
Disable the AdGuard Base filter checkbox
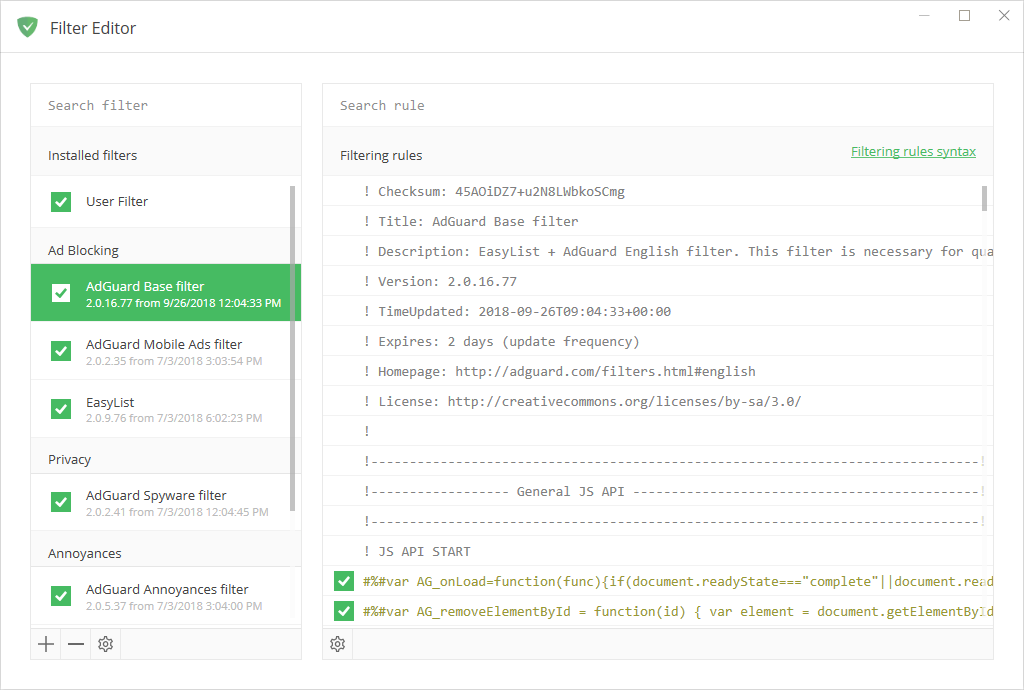61,293
